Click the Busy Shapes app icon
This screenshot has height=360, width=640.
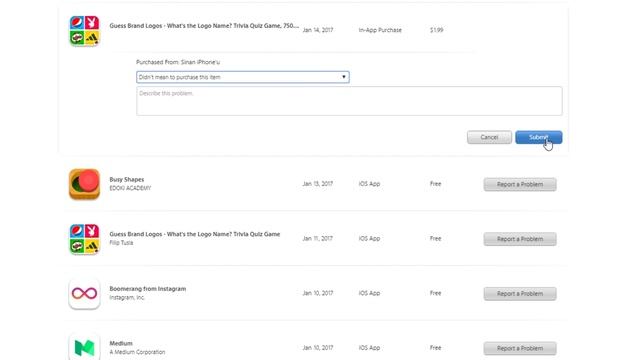(84, 184)
